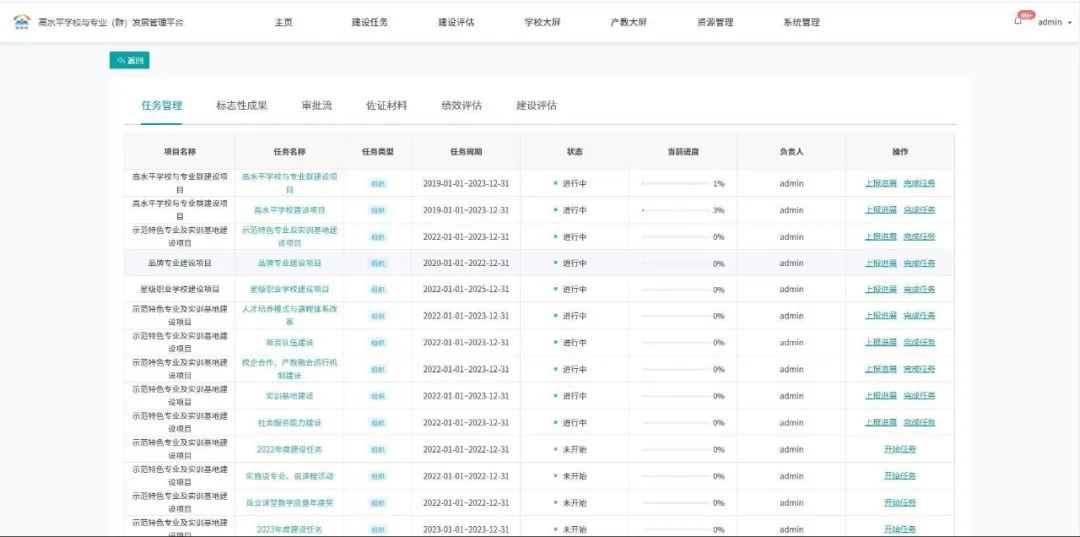Open task link 设立课堂教学质量年度奖
Screen dimensions: 1080x537
click(289, 503)
